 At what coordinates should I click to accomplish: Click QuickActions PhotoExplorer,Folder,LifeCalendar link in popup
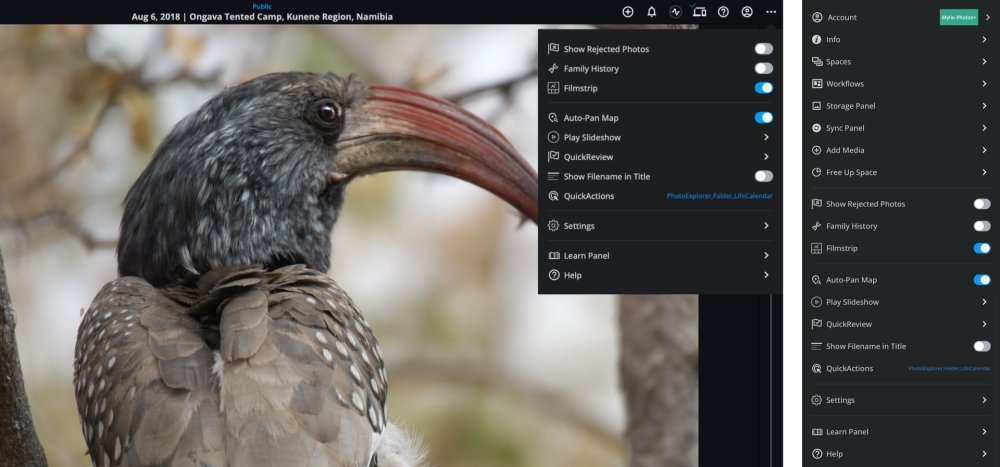point(719,196)
